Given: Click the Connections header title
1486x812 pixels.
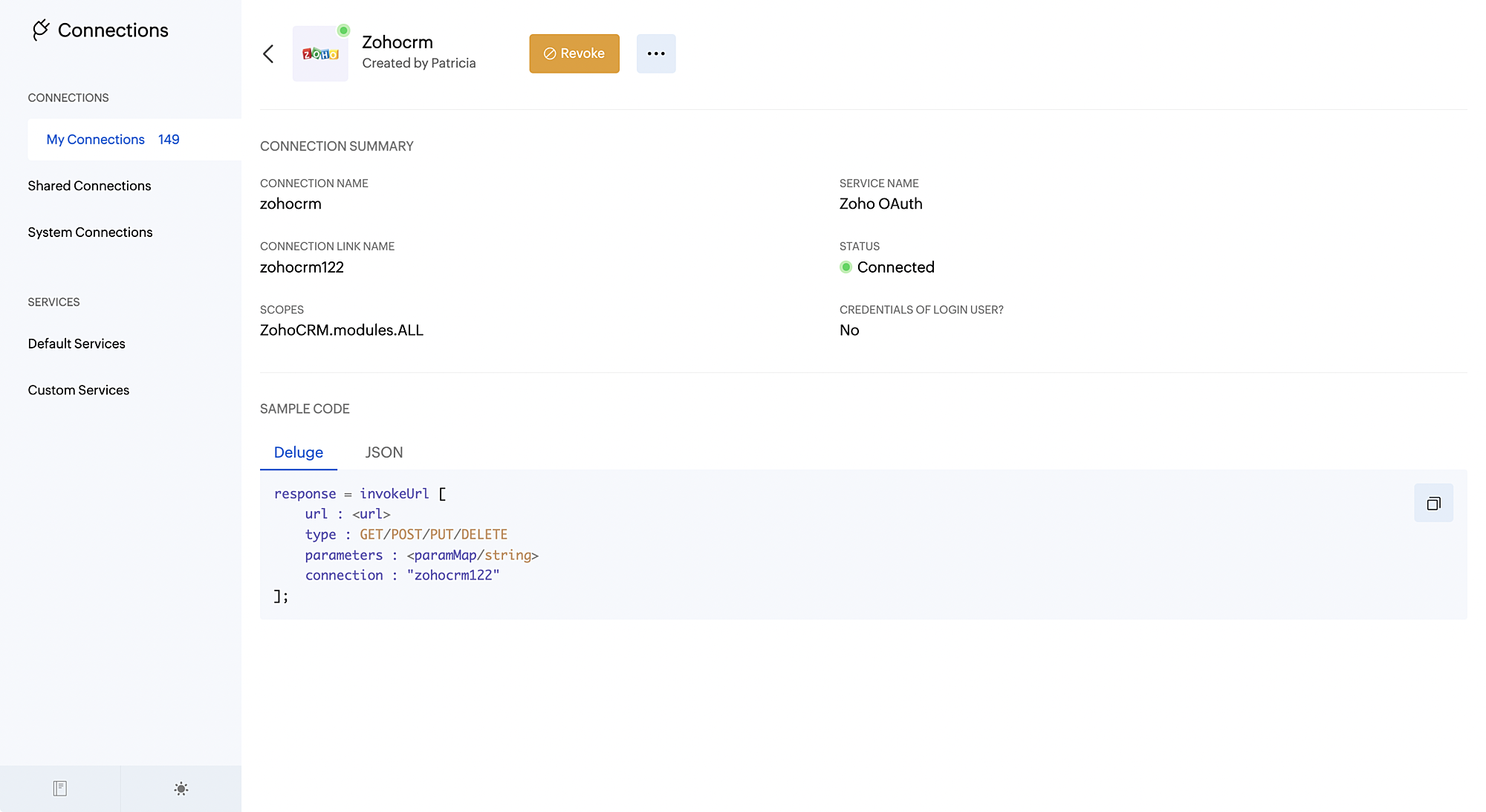Looking at the screenshot, I should point(113,30).
